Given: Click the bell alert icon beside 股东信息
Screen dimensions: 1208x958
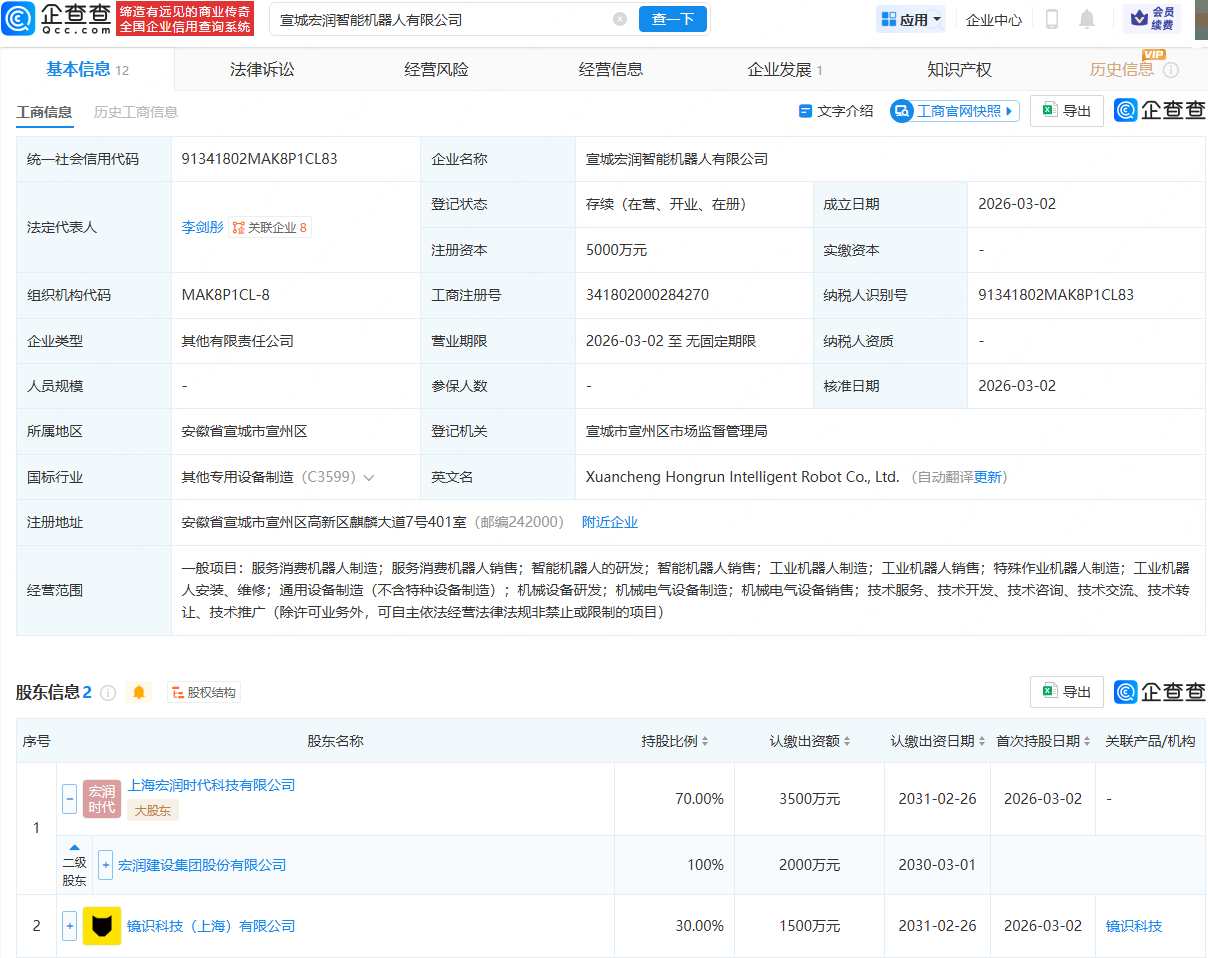Looking at the screenshot, I should 139,692.
